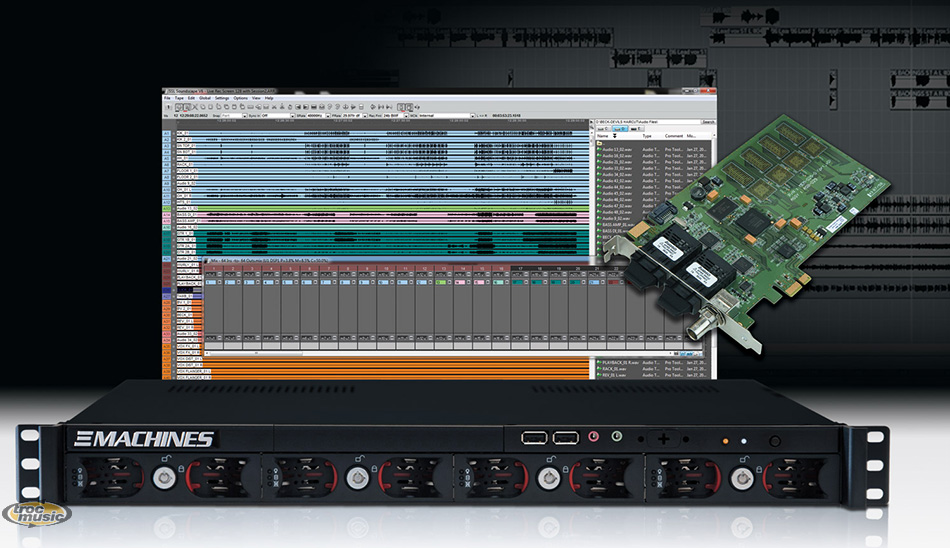Open the Help menu
The image size is (950, 548).
click(269, 98)
